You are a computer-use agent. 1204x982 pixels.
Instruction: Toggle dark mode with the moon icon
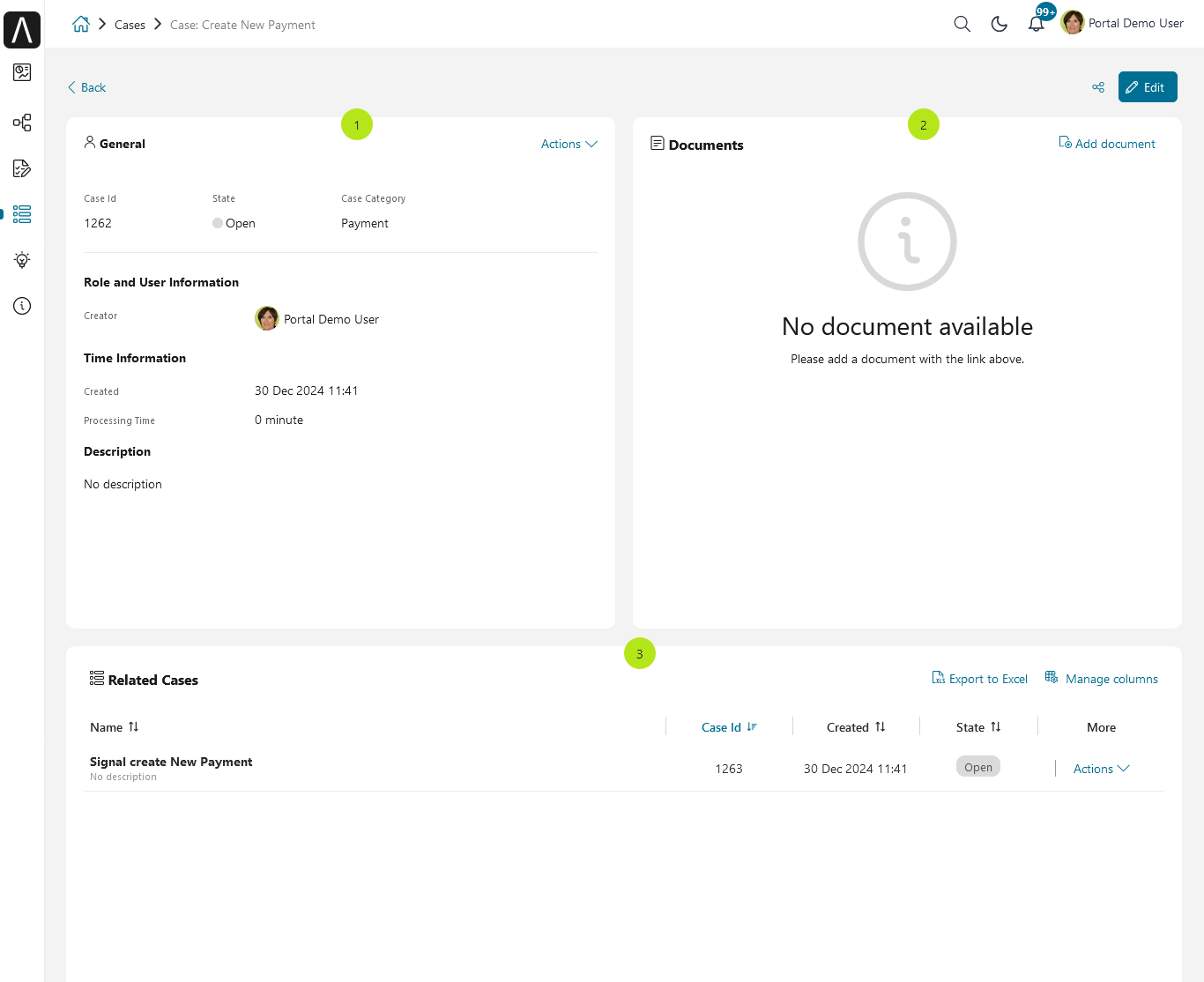(x=1000, y=24)
